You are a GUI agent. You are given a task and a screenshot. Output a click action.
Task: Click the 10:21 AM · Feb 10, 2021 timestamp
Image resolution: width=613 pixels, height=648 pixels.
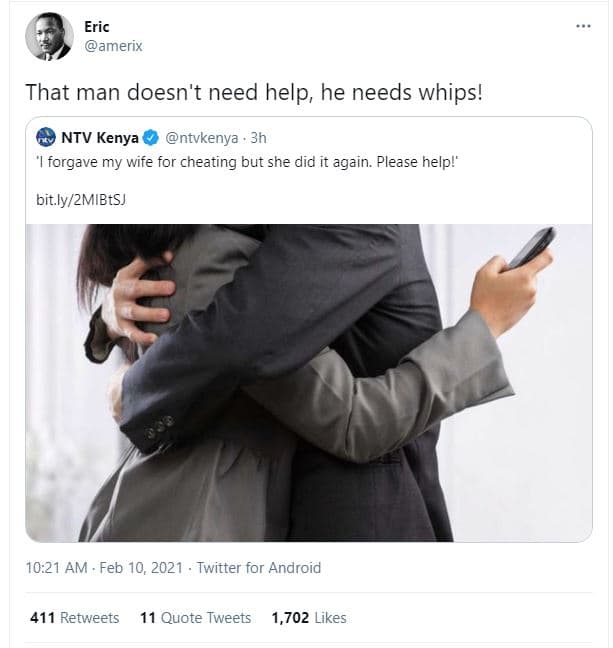103,568
